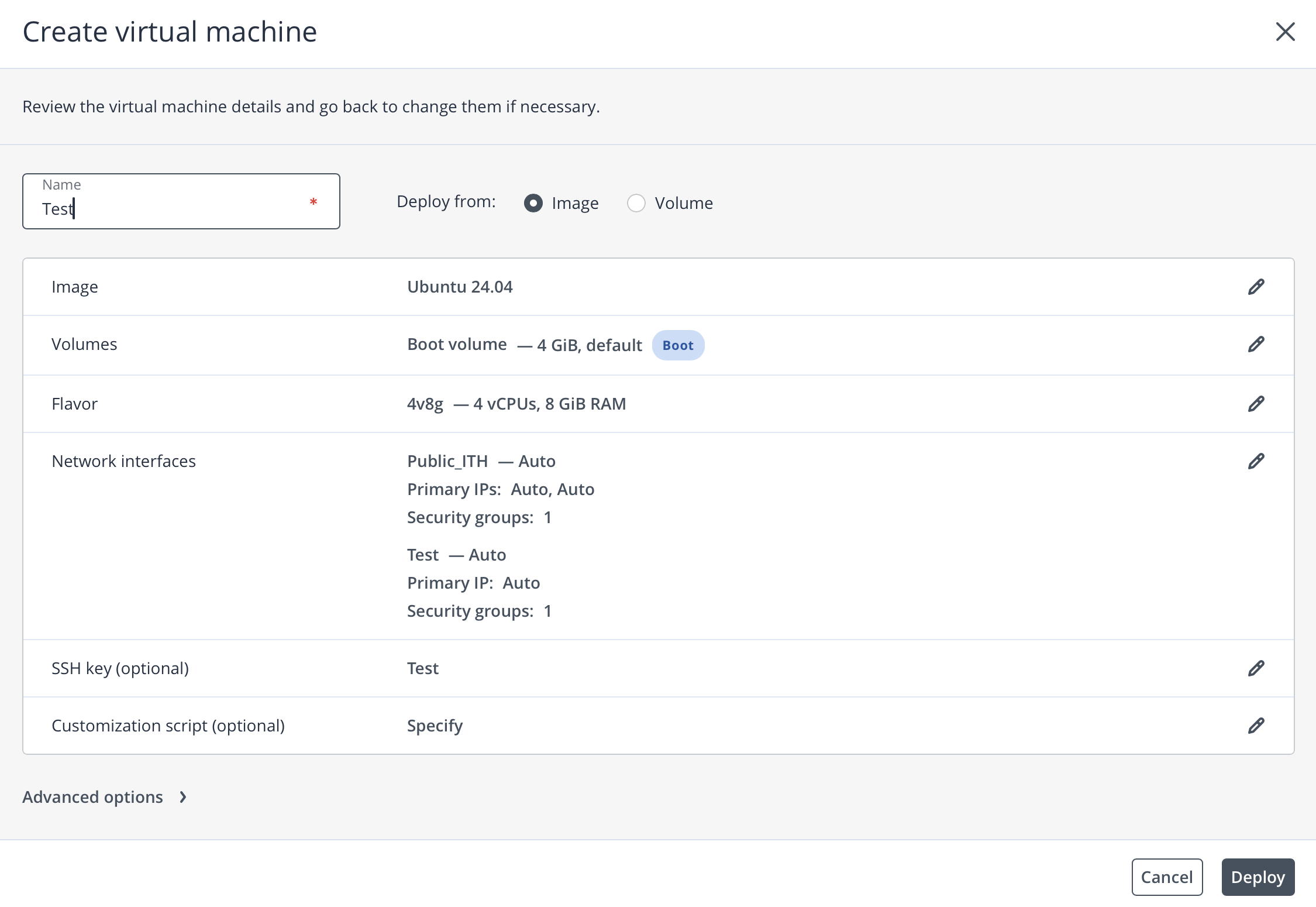This screenshot has height=907, width=1316.
Task: Close the Create virtual machine dialog
Action: [1285, 32]
